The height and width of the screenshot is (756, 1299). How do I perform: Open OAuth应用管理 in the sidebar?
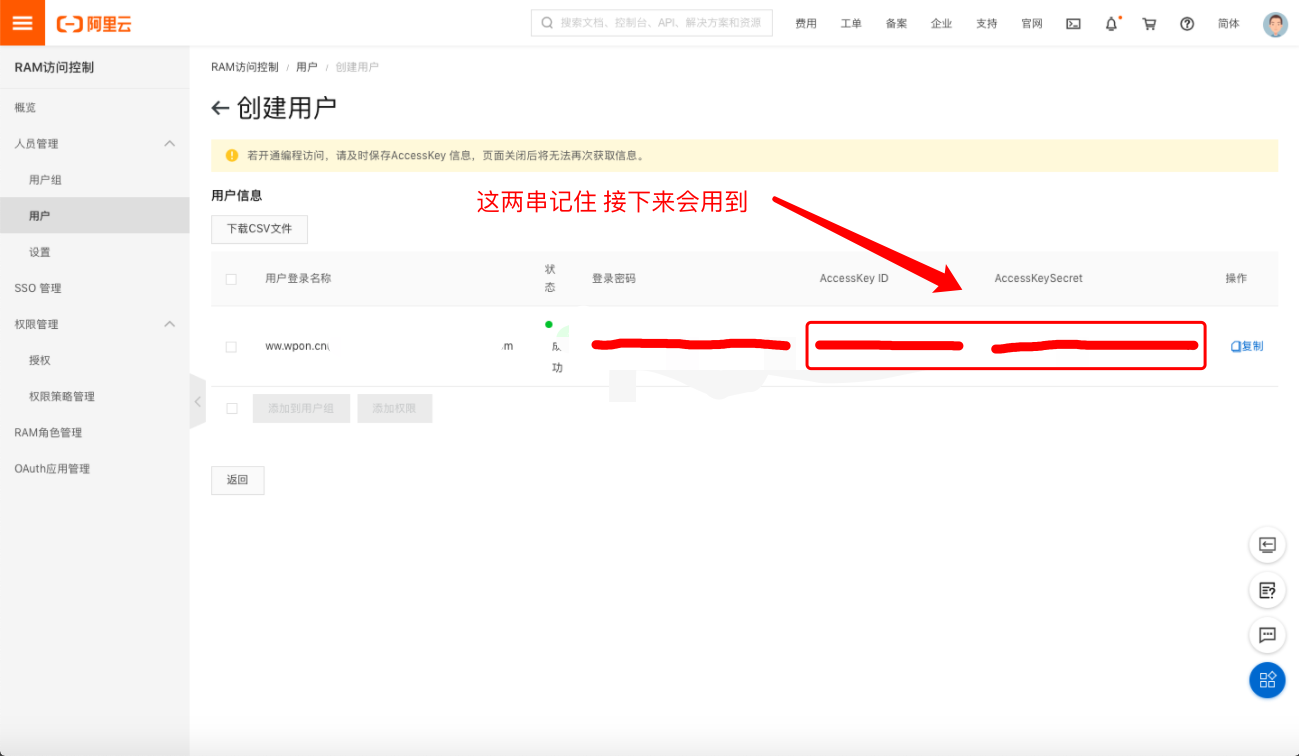(52, 468)
